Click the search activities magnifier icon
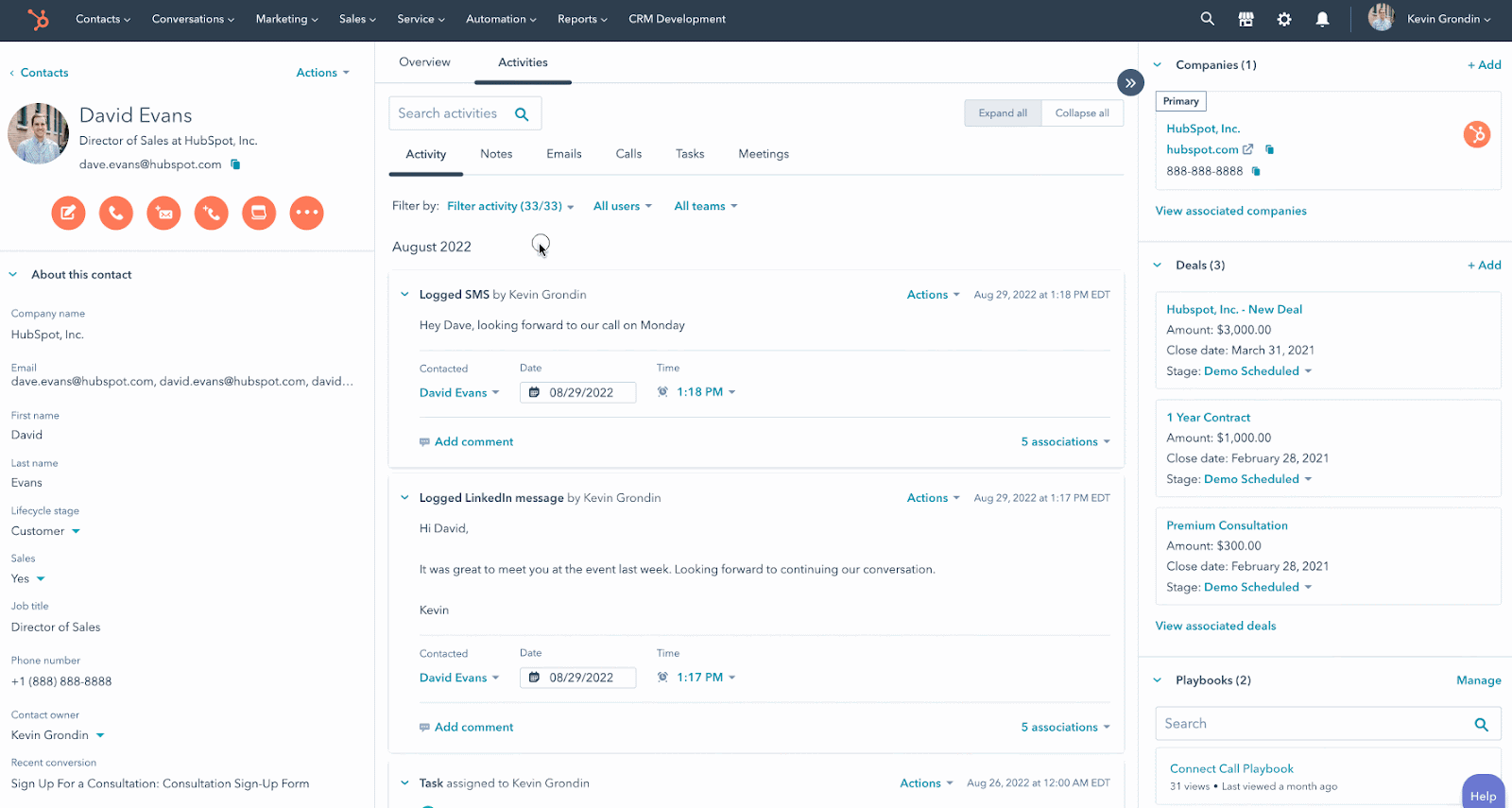Viewport: 1512px width, 808px height. (x=522, y=113)
